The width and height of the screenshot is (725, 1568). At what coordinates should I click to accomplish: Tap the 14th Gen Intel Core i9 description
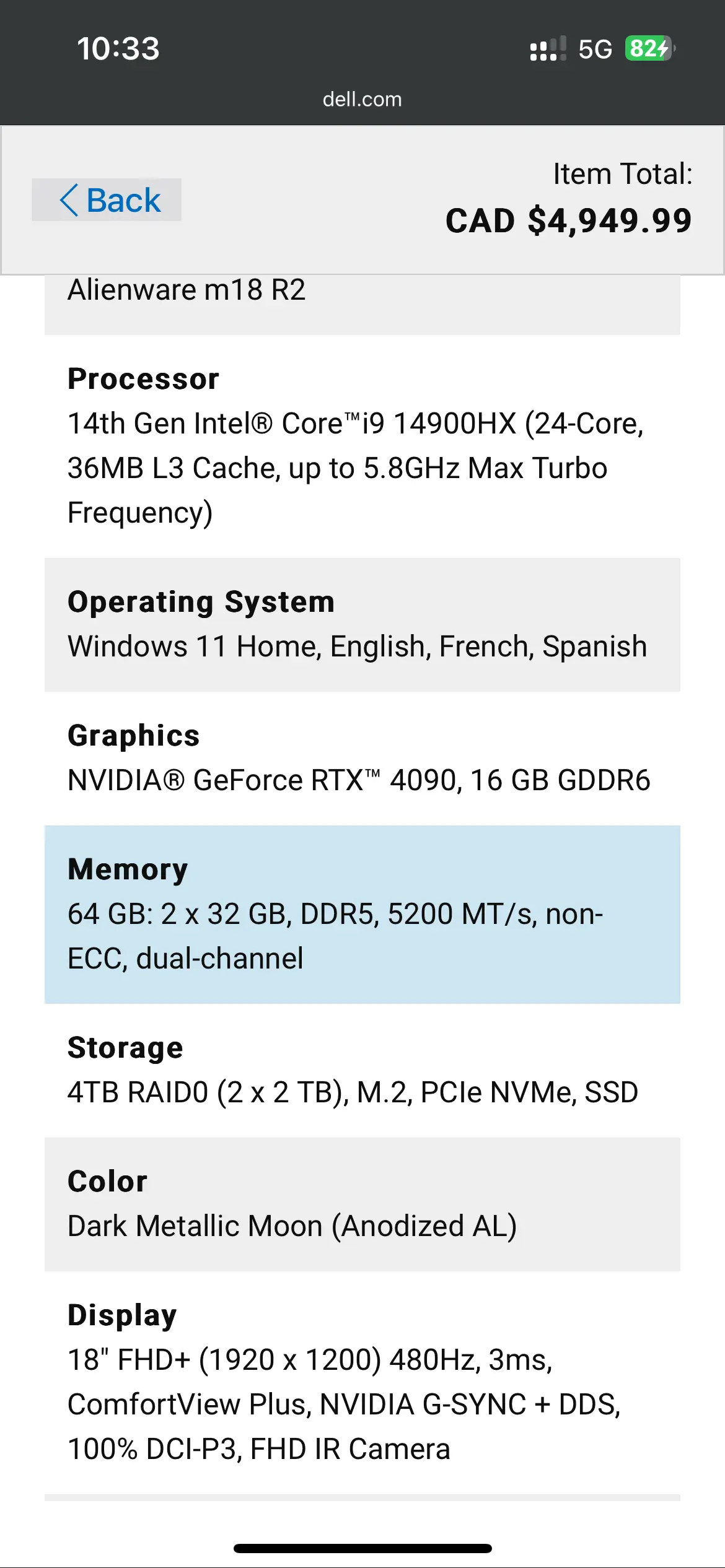[356, 468]
